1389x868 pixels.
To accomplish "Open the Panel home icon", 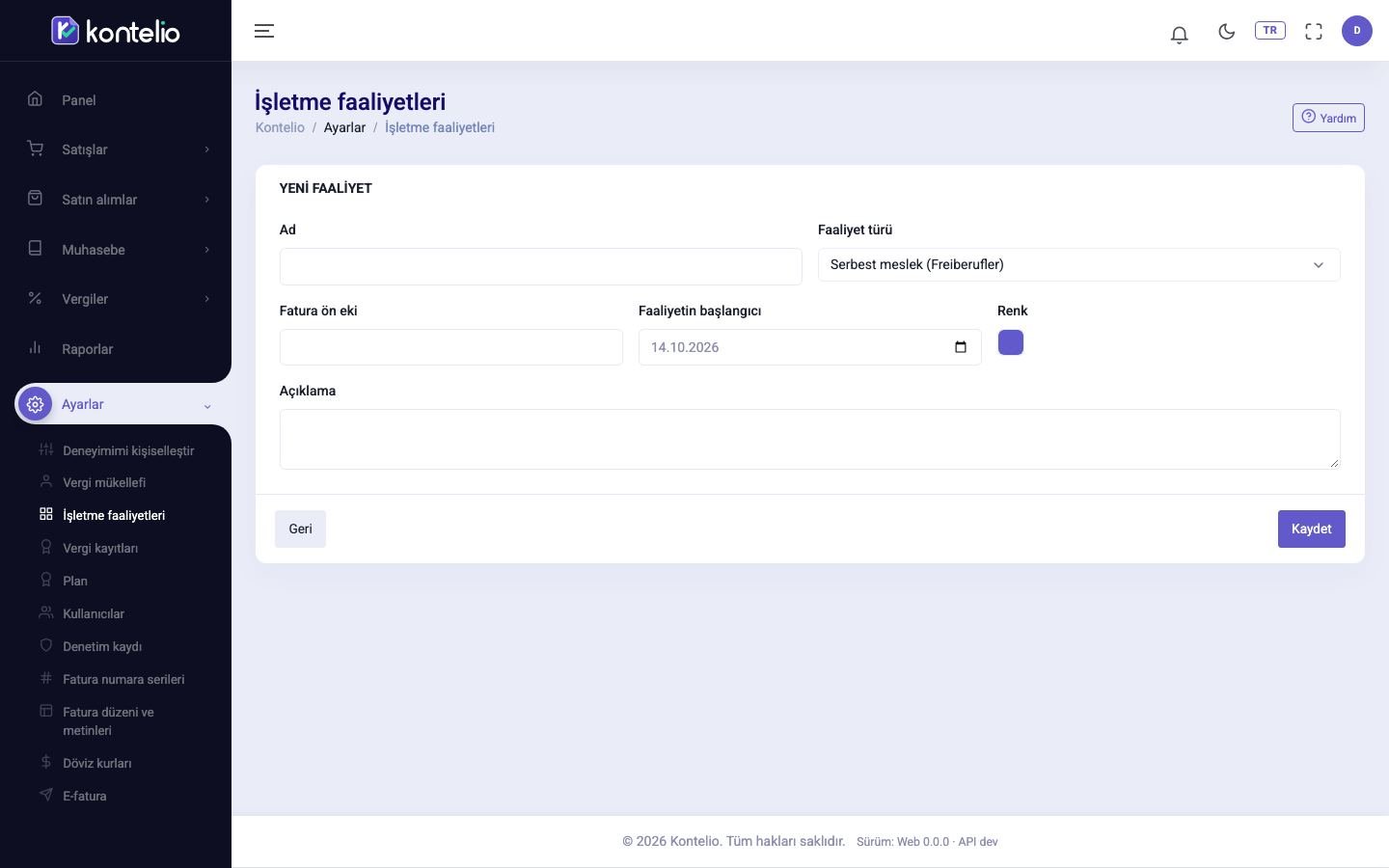I will pos(35,98).
